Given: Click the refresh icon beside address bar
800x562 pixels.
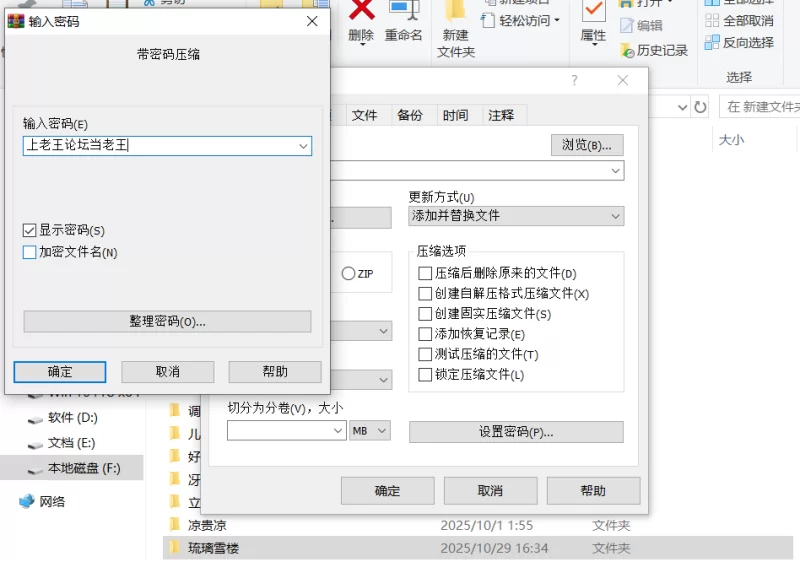Looking at the screenshot, I should click(701, 107).
